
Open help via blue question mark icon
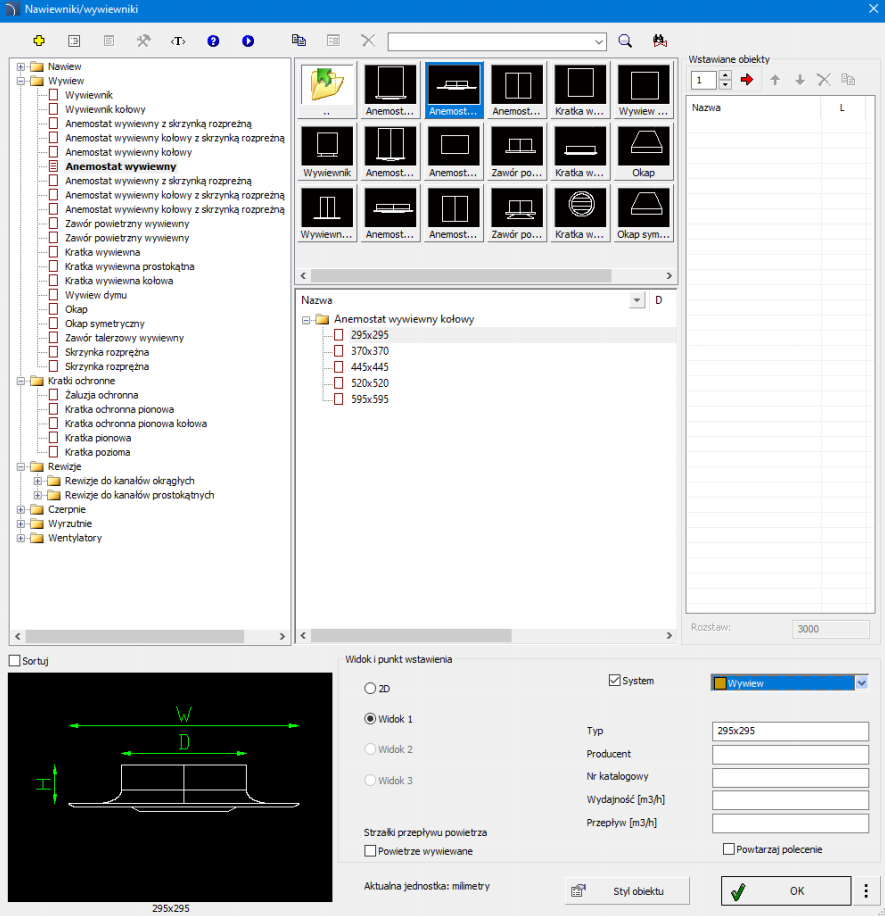[213, 41]
